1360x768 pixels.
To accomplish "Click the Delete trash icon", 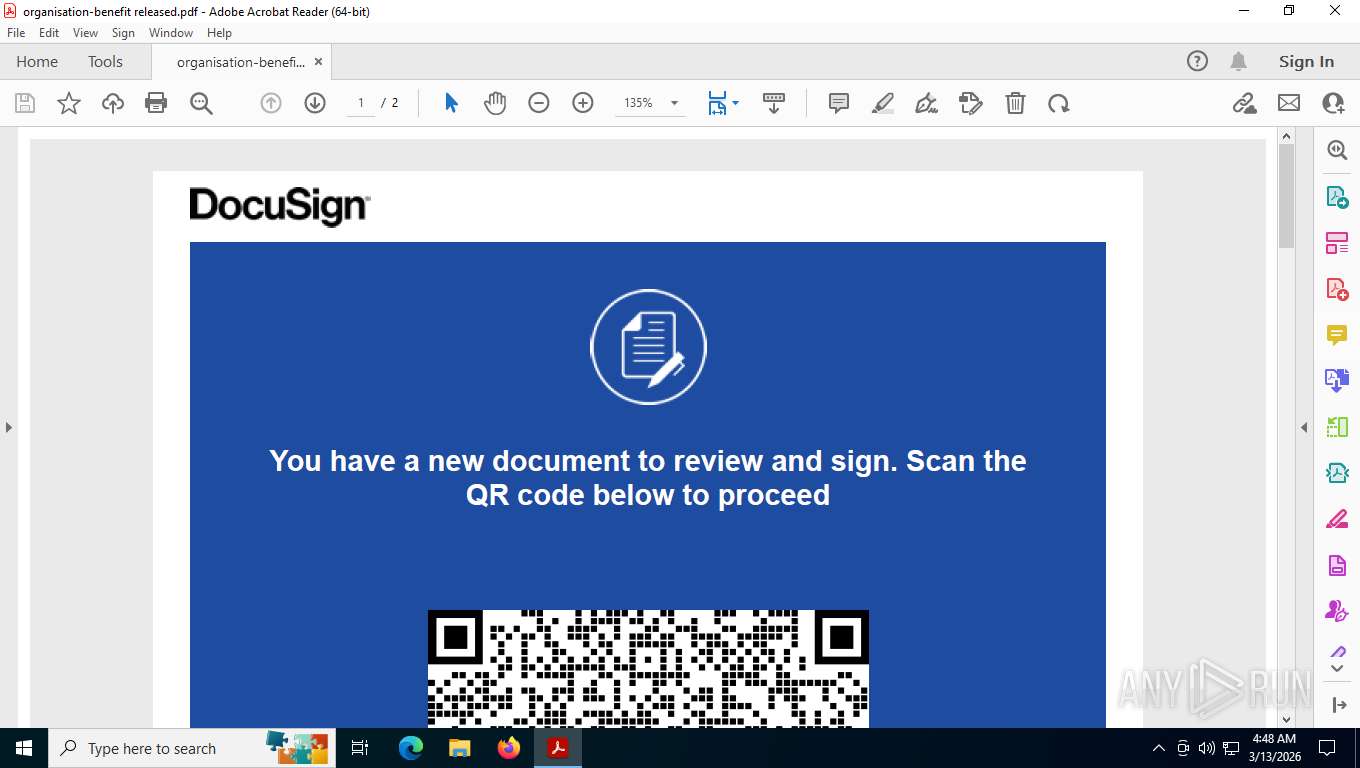I will pyautogui.click(x=1015, y=103).
